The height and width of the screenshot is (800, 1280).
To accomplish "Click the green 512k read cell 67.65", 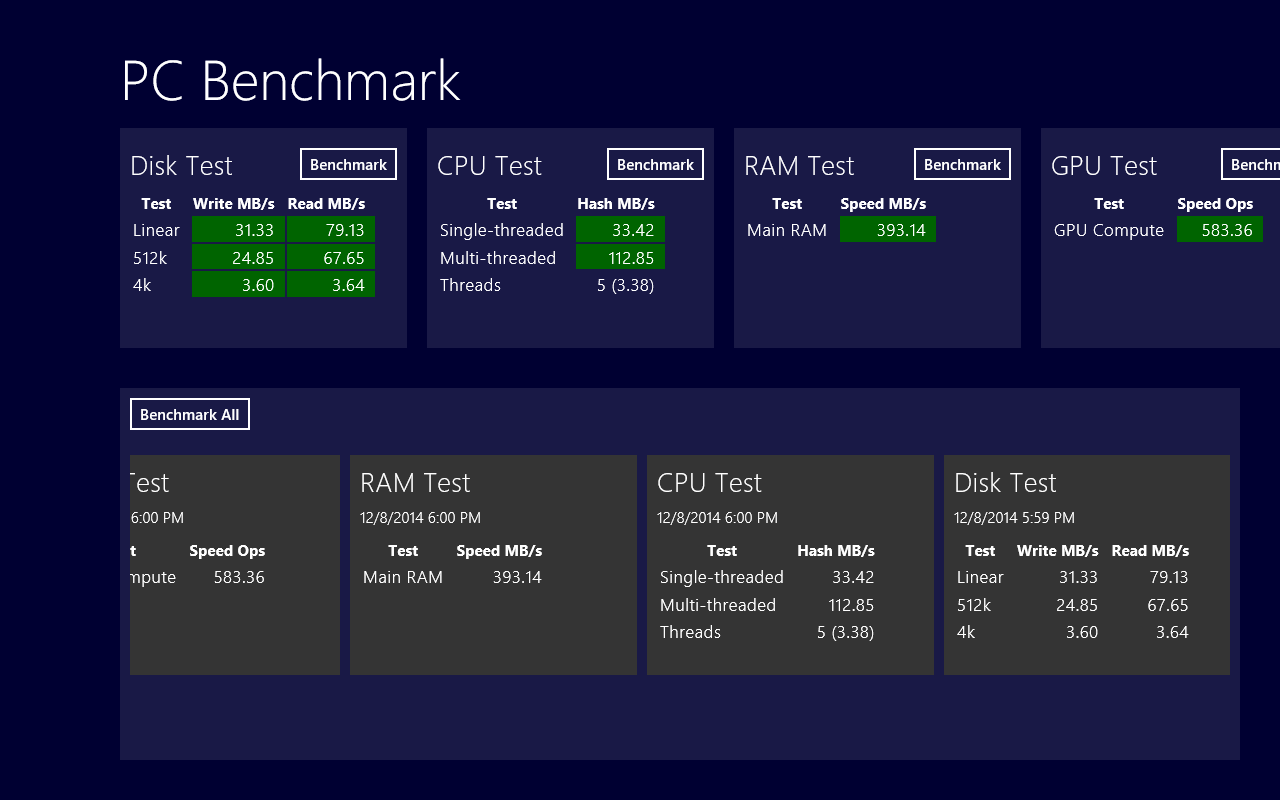I will pos(331,258).
